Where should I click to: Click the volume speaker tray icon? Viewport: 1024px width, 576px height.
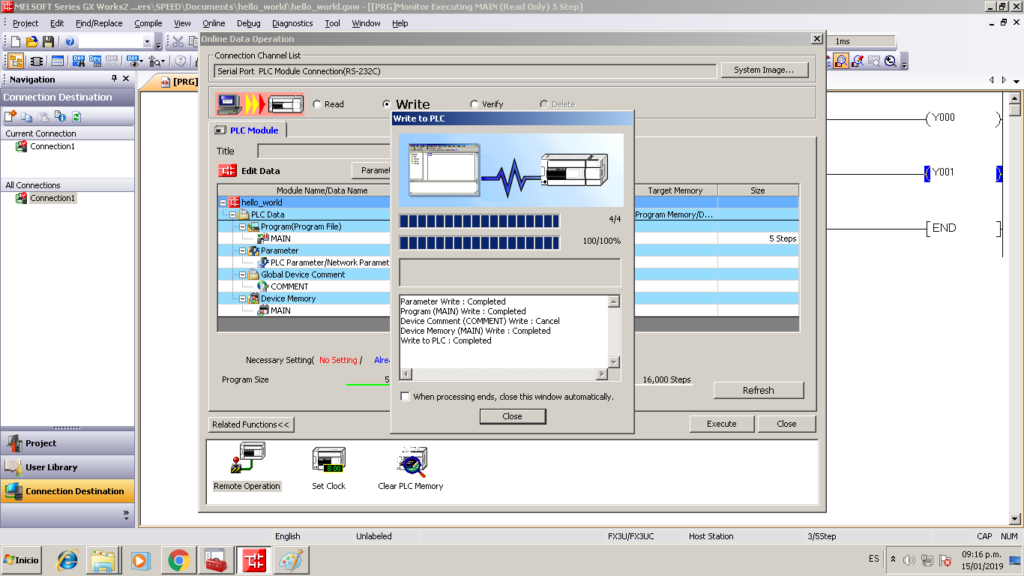pyautogui.click(x=909, y=560)
